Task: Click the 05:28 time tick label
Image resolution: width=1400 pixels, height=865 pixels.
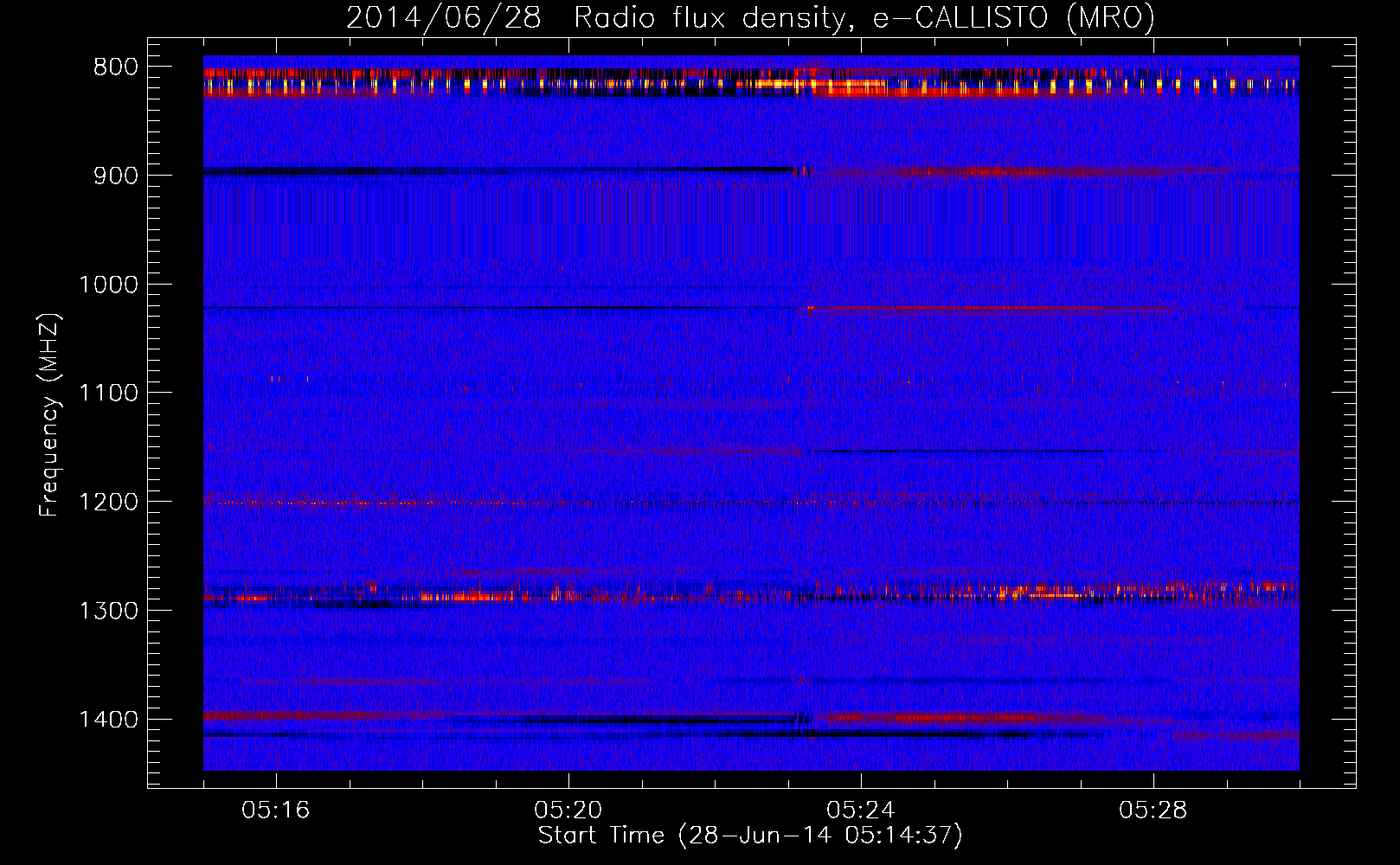Action: pyautogui.click(x=1153, y=811)
